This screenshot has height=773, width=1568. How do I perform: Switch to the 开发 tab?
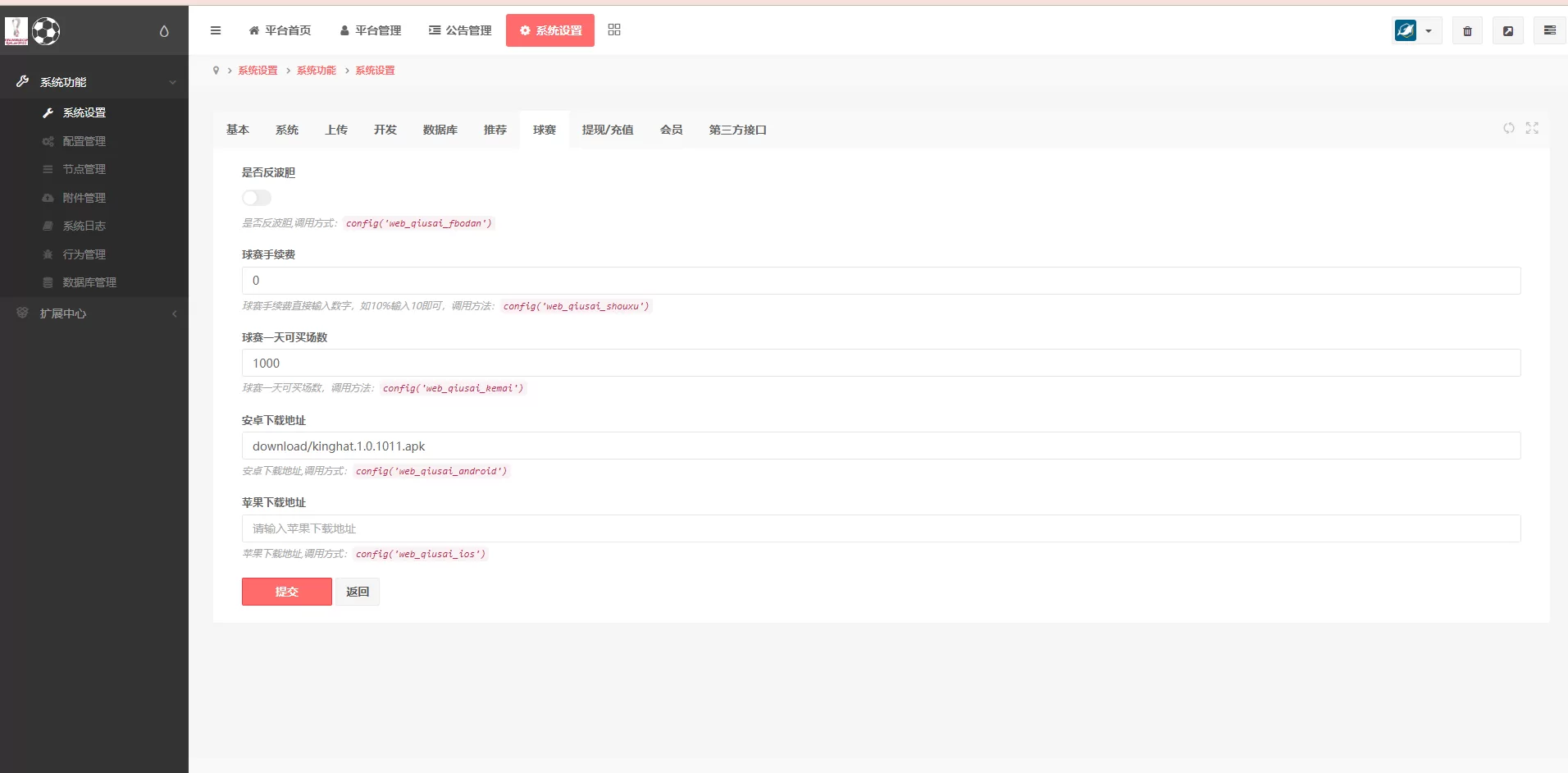(x=385, y=130)
